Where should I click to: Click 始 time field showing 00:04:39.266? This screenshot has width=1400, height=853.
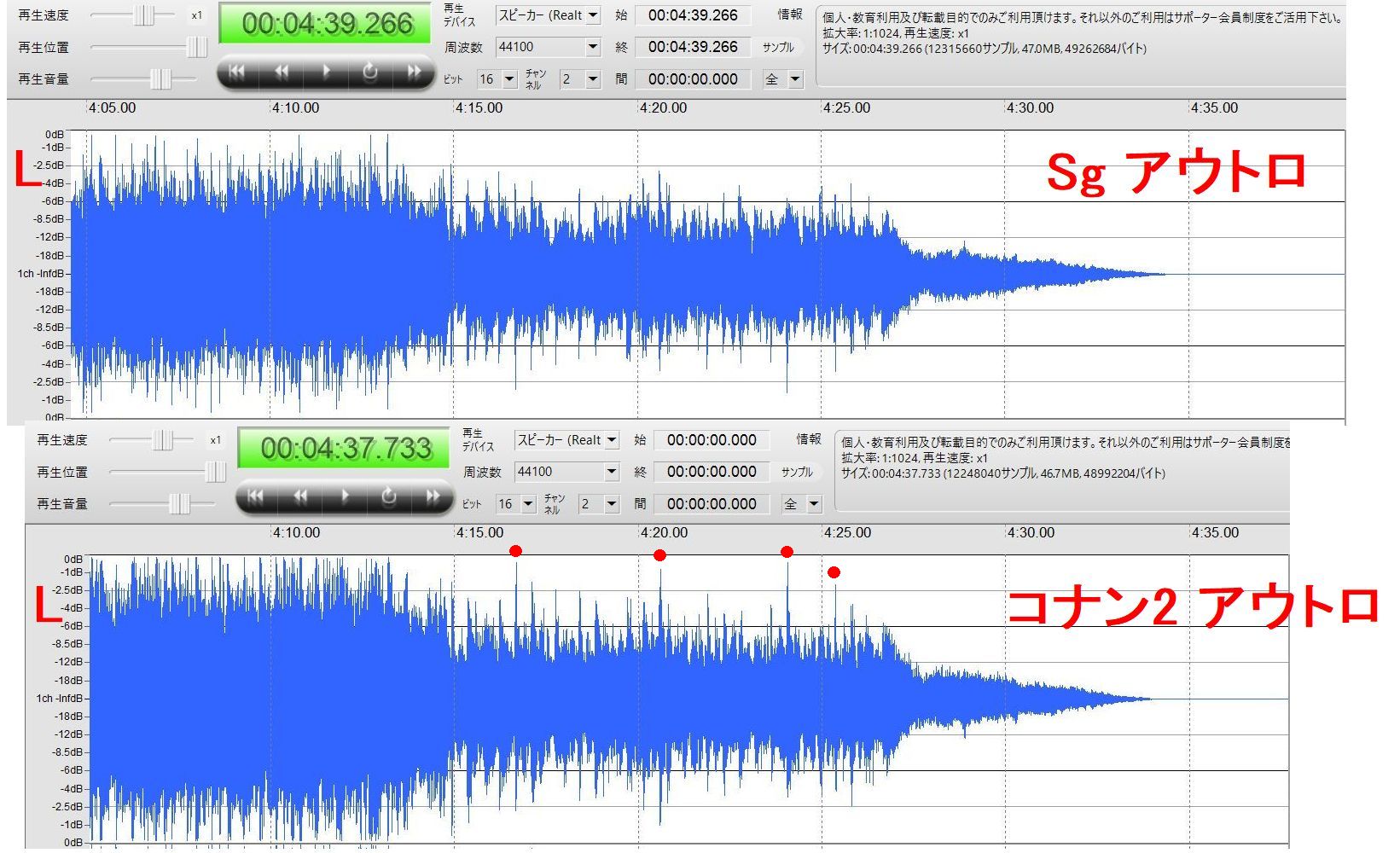point(693,15)
